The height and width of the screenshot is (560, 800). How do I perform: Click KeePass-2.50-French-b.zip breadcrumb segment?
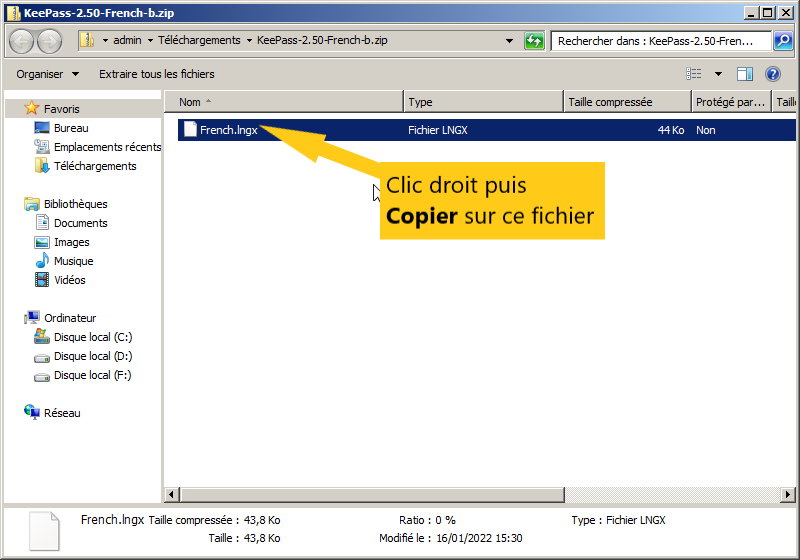tap(322, 40)
